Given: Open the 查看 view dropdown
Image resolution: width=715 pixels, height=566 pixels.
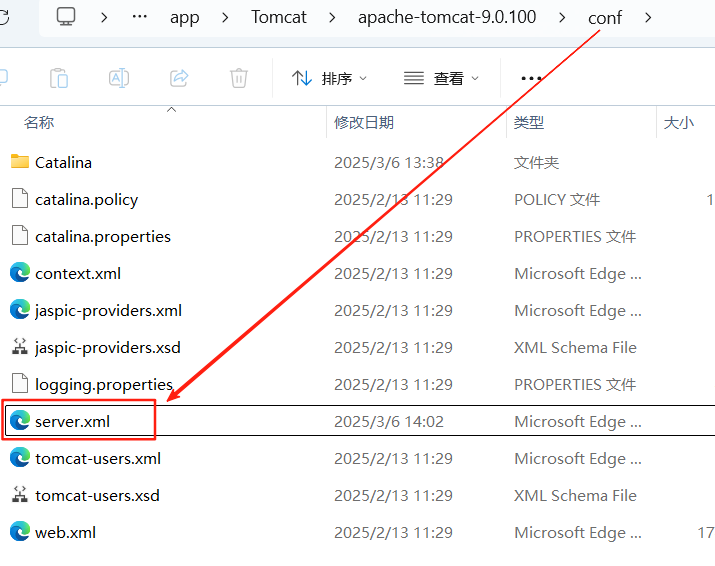Looking at the screenshot, I should pyautogui.click(x=441, y=78).
